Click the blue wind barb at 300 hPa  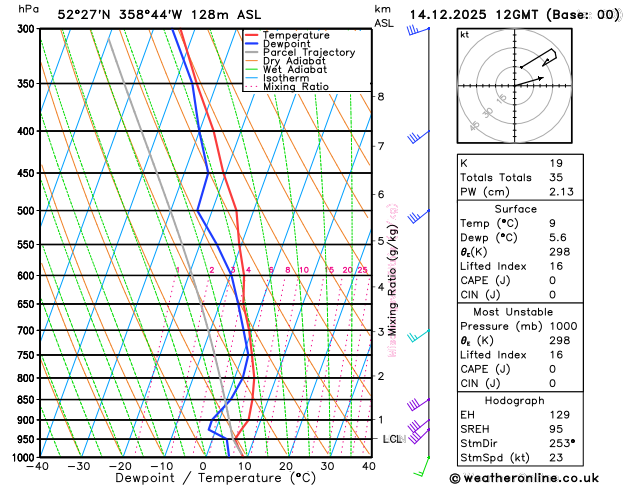pyautogui.click(x=418, y=30)
